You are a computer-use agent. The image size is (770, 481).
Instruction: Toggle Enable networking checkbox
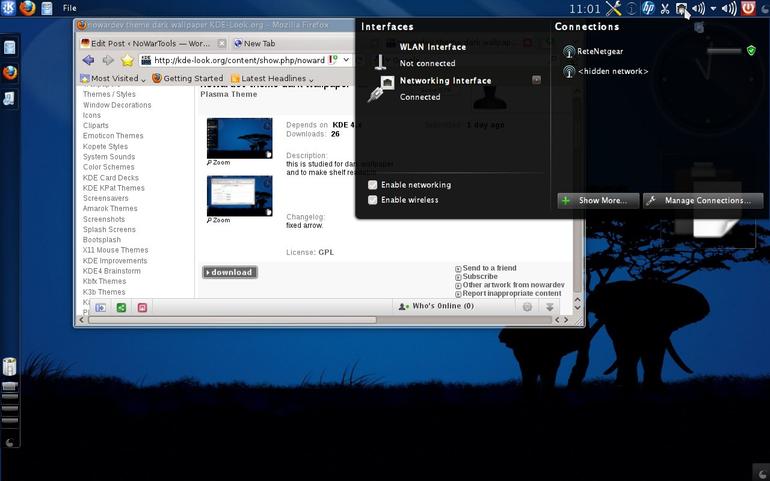click(373, 185)
